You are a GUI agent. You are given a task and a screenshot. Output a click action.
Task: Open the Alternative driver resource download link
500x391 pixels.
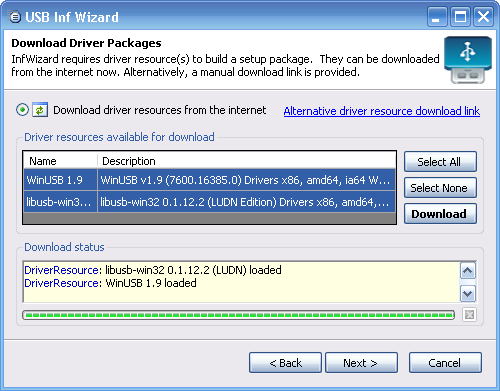click(x=382, y=111)
